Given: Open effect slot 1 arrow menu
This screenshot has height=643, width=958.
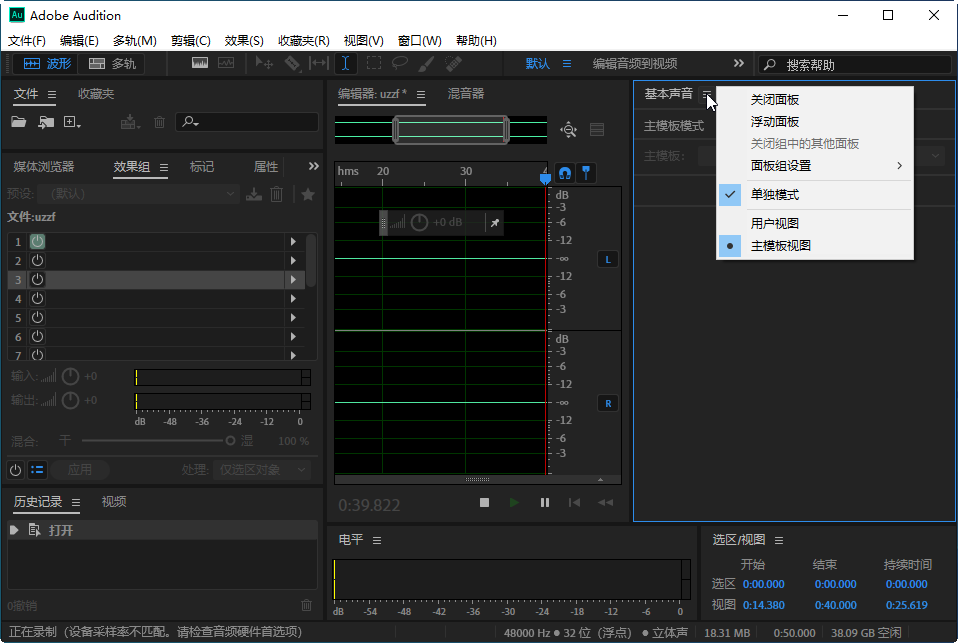Looking at the screenshot, I should click(293, 241).
